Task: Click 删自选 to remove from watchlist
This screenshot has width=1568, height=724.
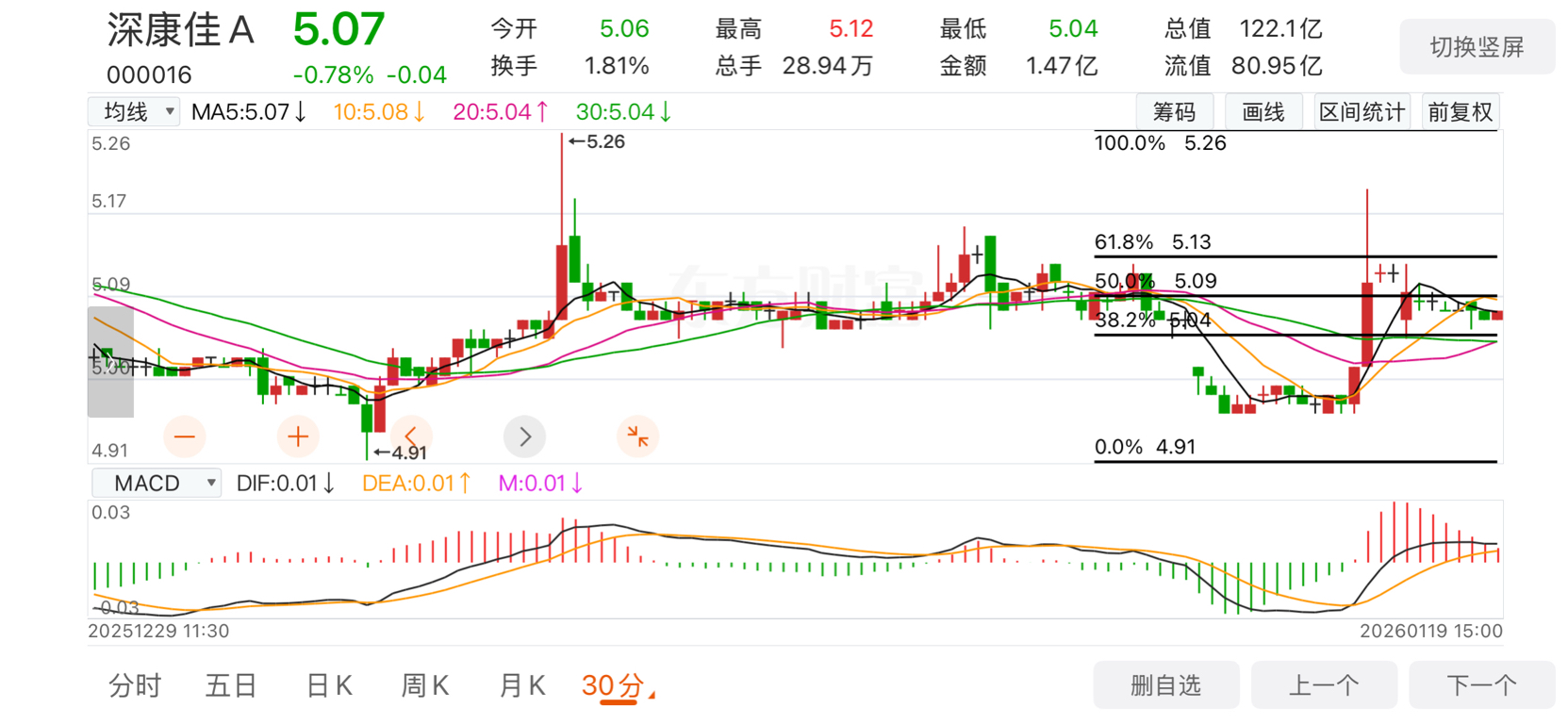Action: coord(1166,685)
